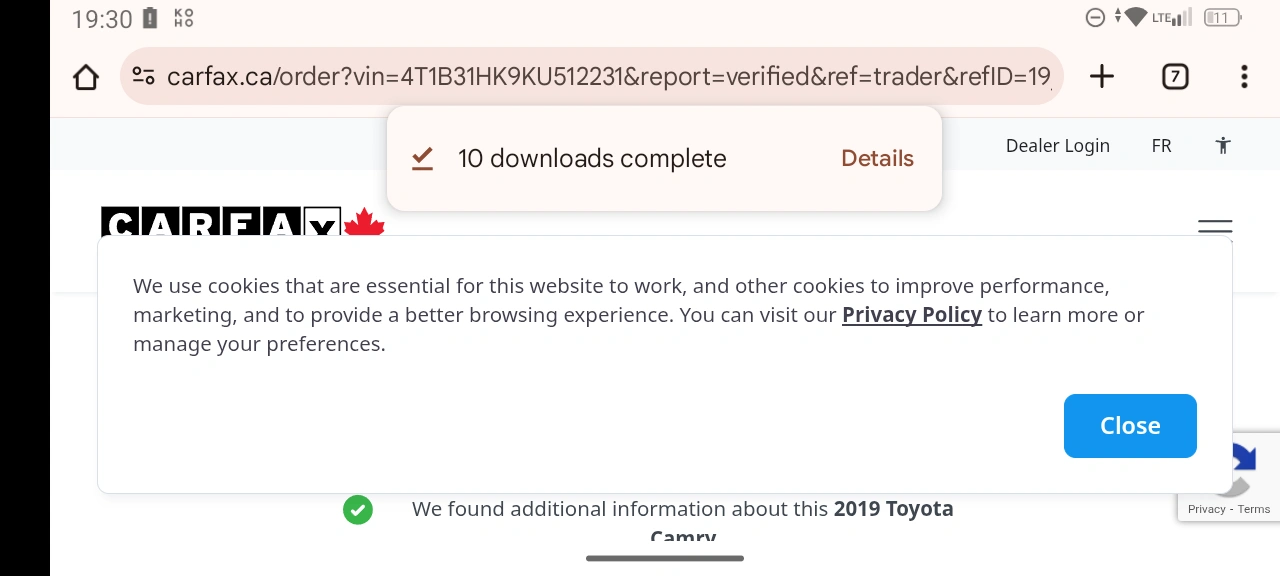
Task: Open site settings icon in address bar
Action: pyautogui.click(x=144, y=77)
